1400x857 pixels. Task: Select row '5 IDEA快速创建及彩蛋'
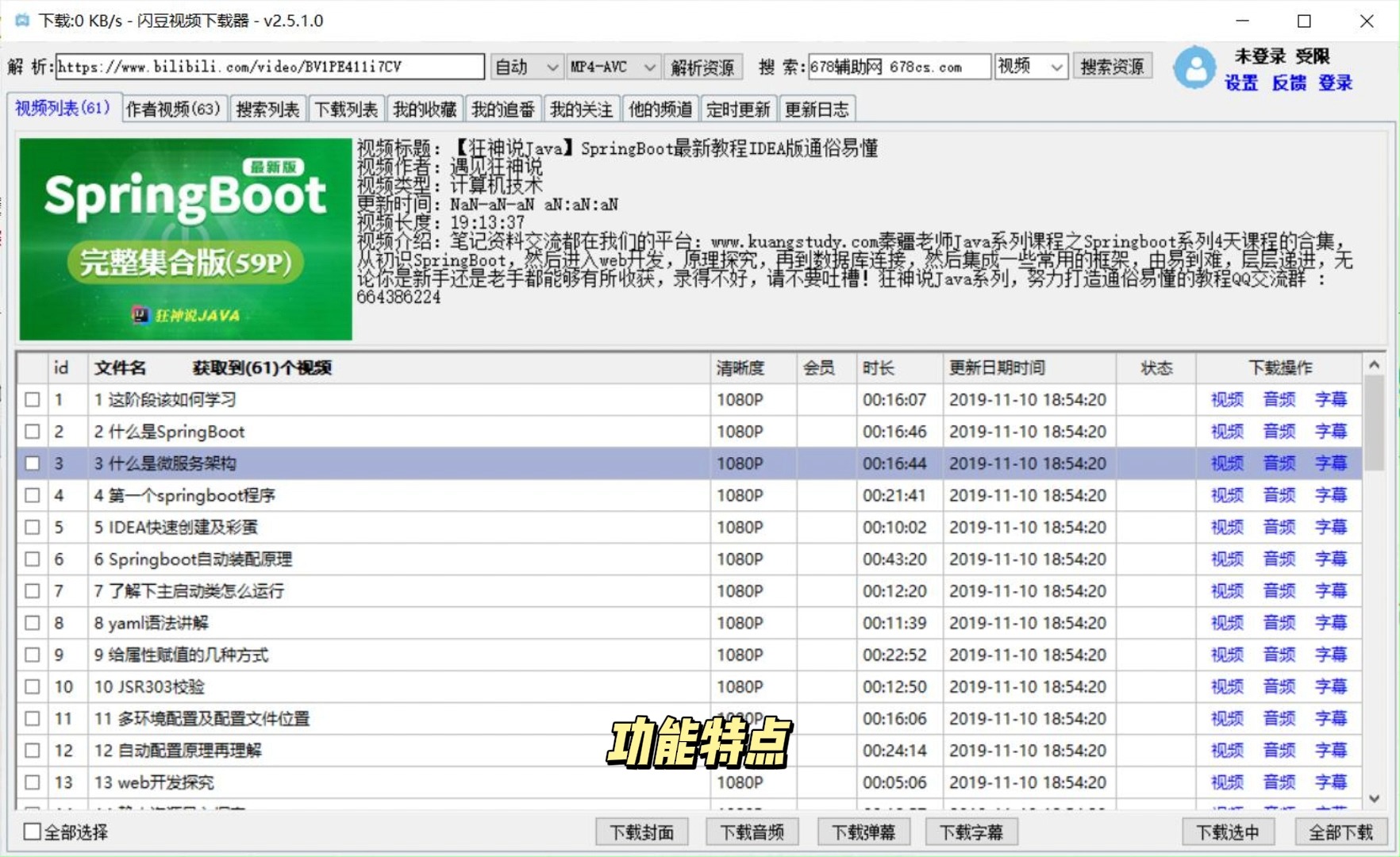[x=689, y=527]
